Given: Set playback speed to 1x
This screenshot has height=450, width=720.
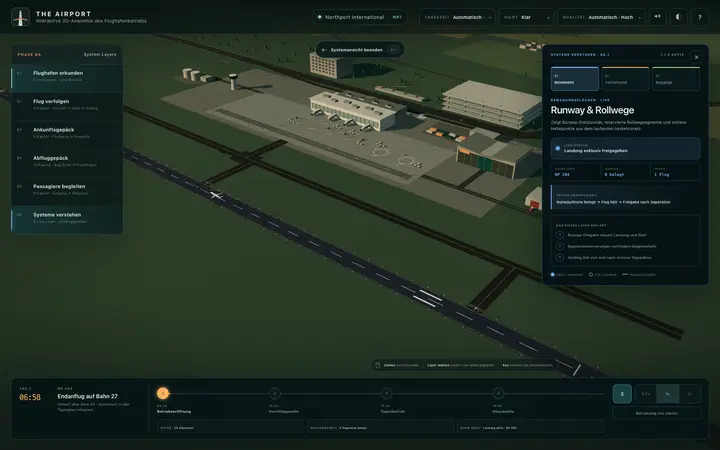Looking at the screenshot, I should tap(667, 394).
